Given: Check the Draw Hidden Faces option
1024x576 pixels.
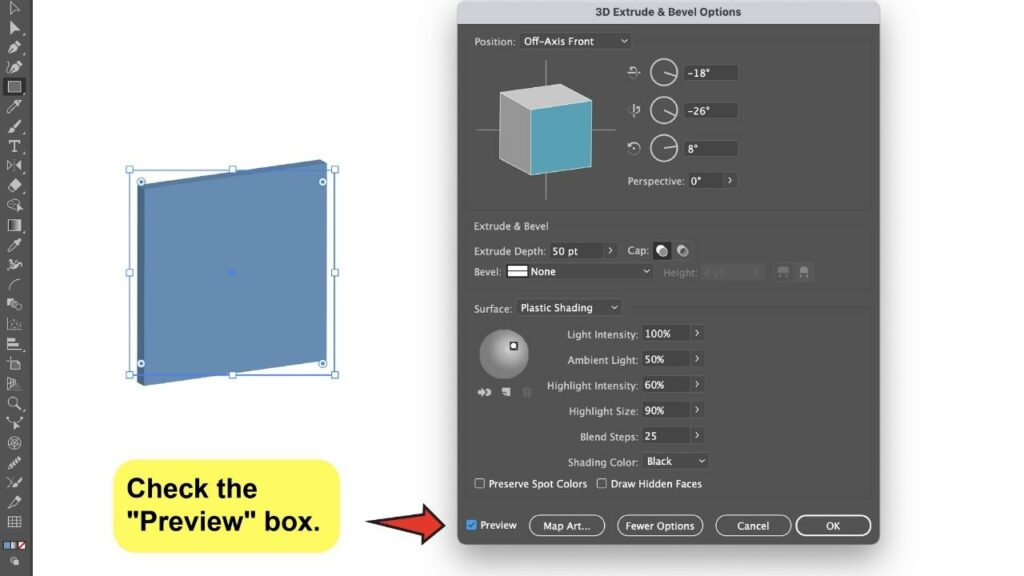Looking at the screenshot, I should pos(601,484).
